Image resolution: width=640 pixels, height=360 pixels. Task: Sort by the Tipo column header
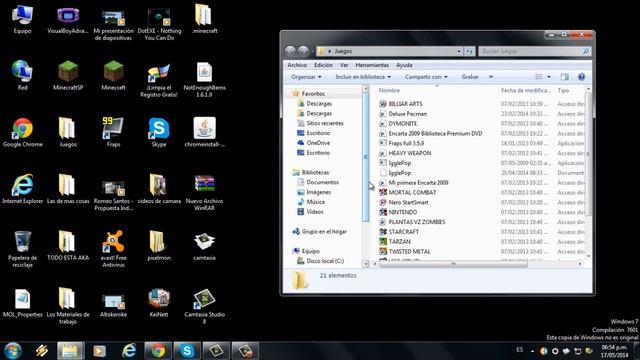(x=563, y=90)
